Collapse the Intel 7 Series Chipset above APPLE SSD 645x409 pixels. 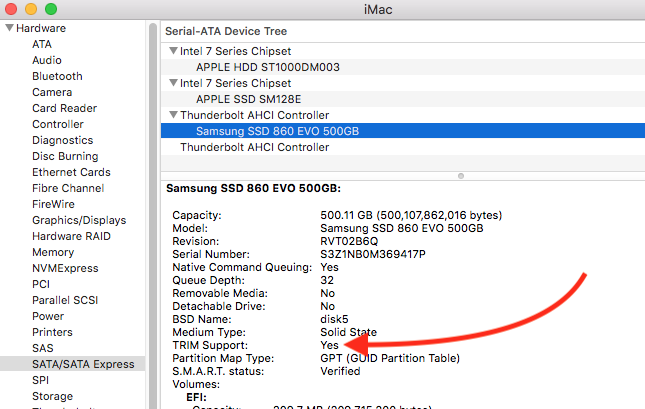[x=174, y=83]
